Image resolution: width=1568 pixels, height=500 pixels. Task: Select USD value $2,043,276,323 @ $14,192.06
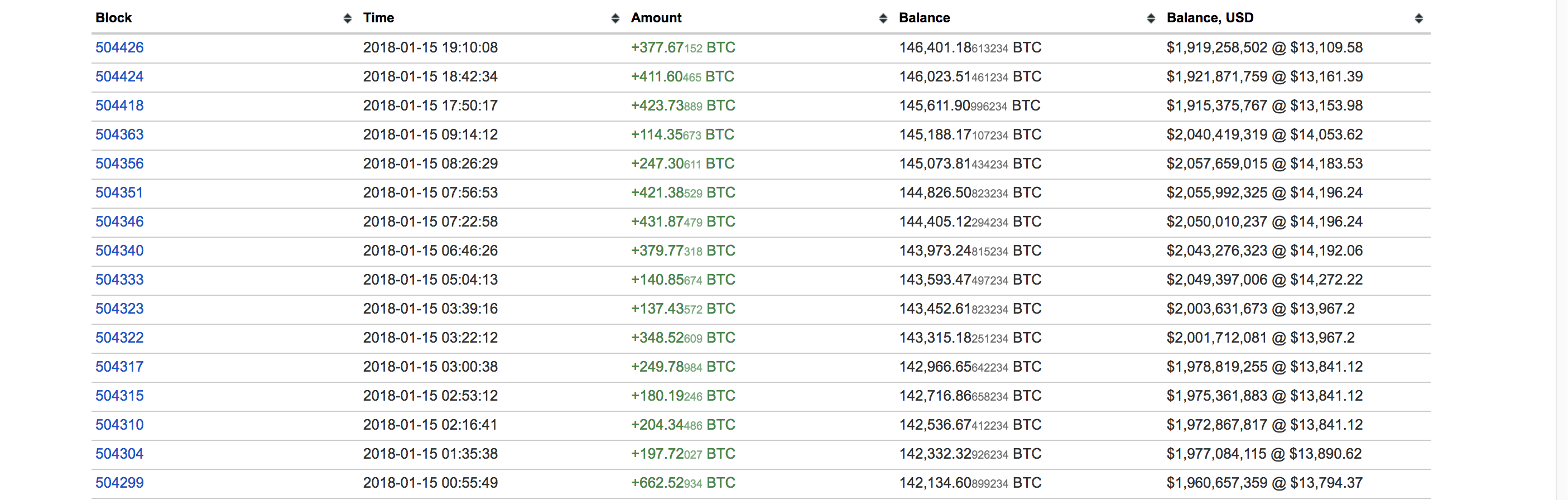[x=1264, y=251]
